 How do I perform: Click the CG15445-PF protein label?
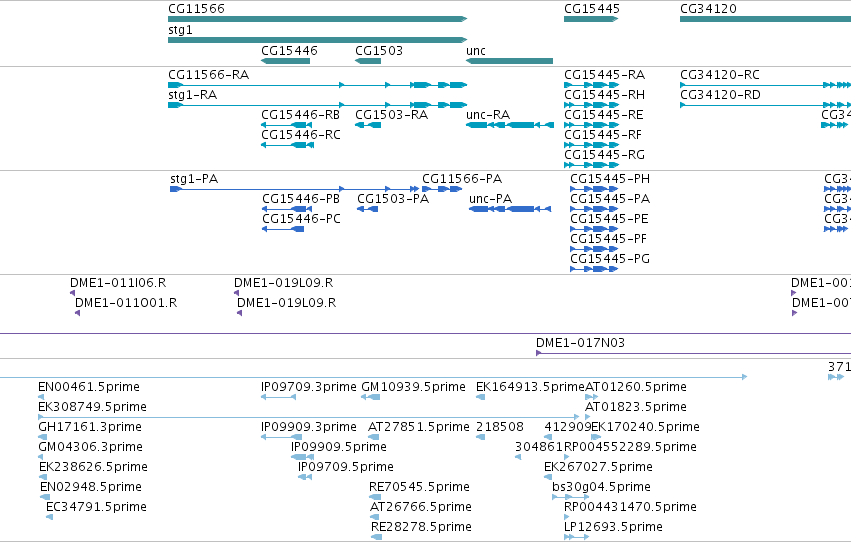coord(608,239)
